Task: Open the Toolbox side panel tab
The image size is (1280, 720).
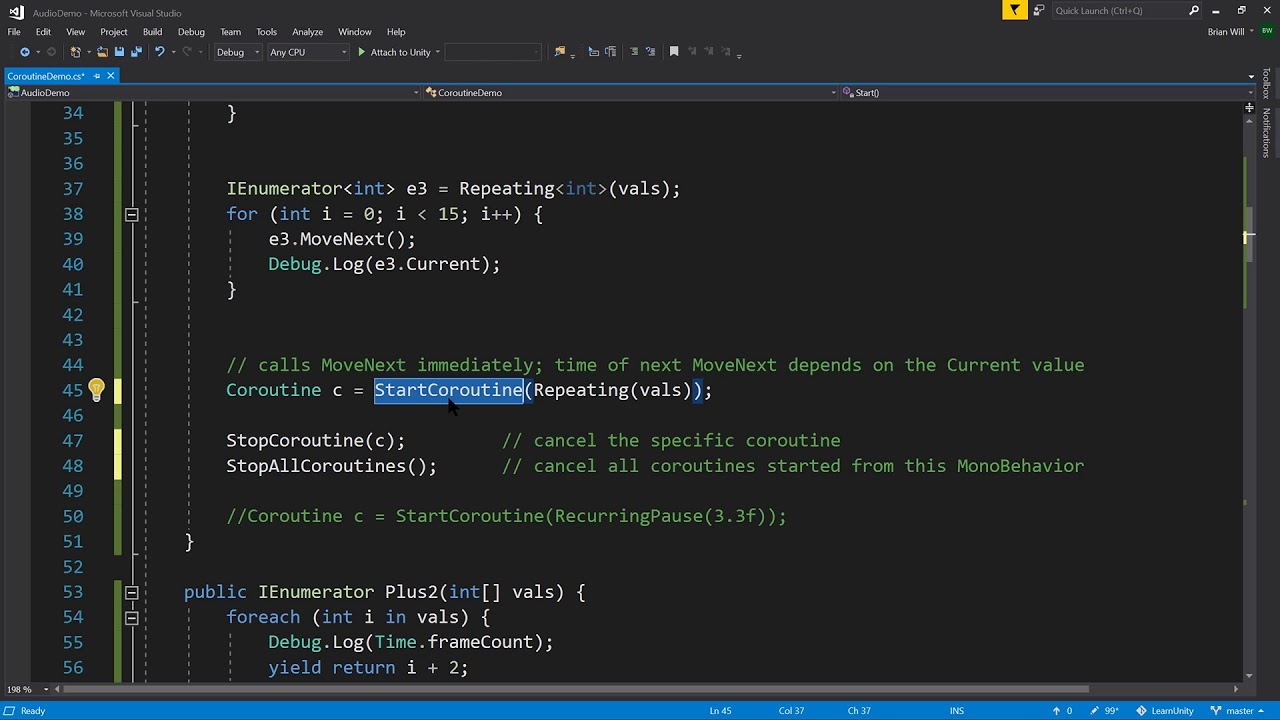Action: tap(1266, 84)
